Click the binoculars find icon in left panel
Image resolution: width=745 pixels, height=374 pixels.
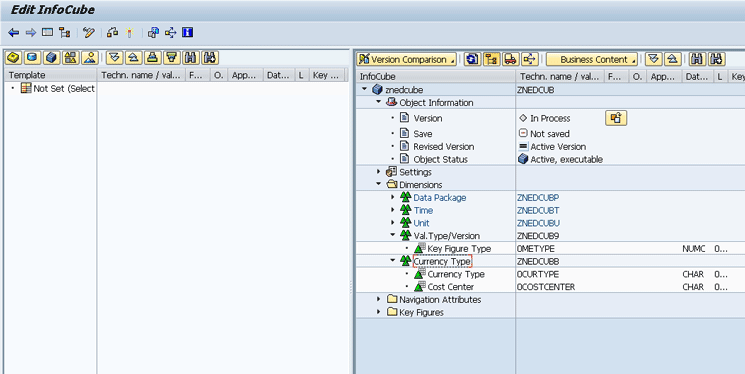coord(191,58)
